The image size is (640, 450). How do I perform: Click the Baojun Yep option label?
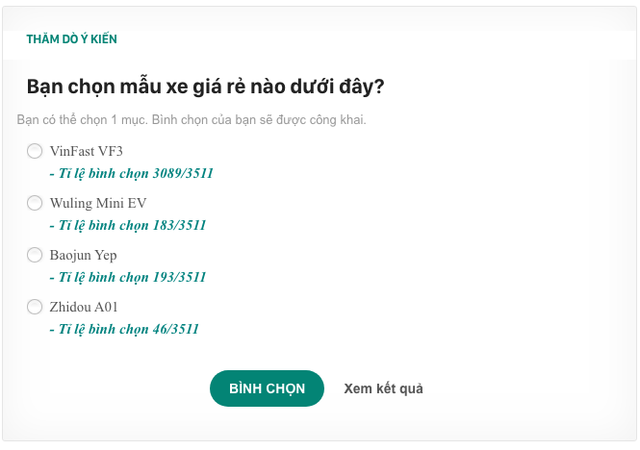point(83,255)
